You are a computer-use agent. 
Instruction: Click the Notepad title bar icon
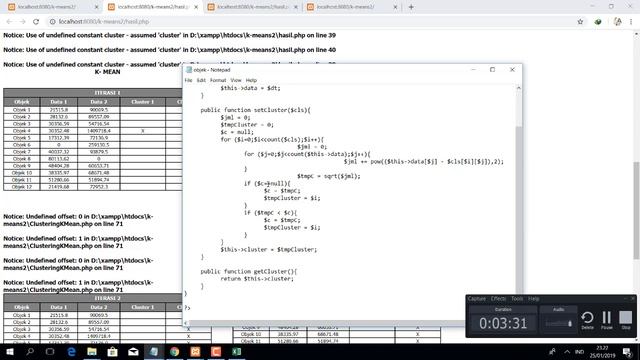189,70
